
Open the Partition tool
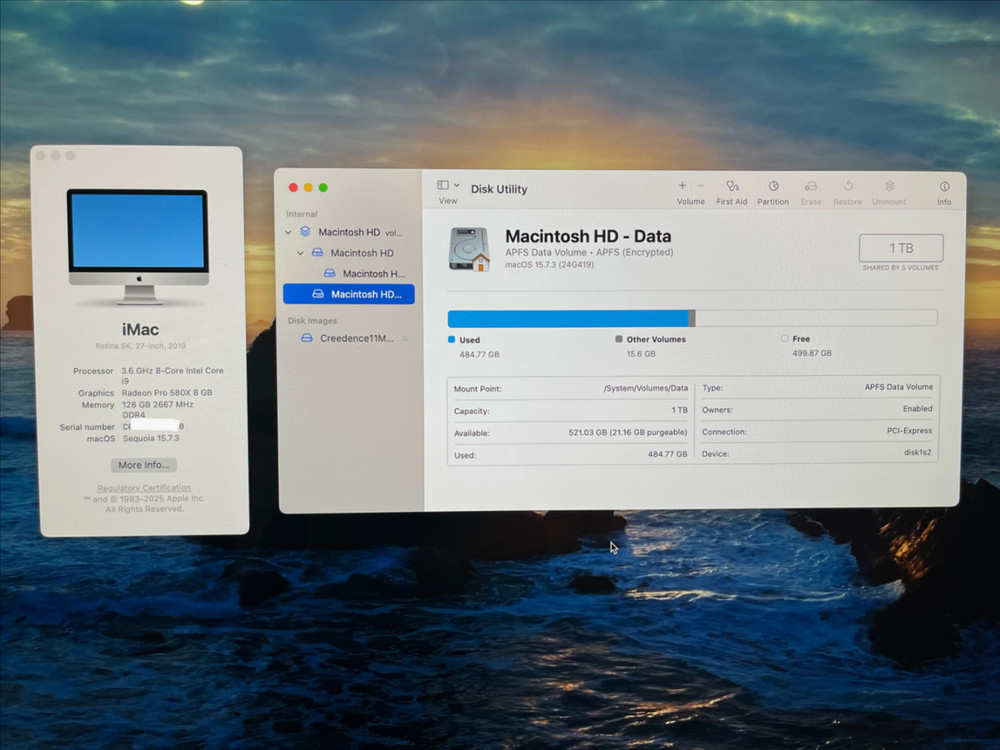pyautogui.click(x=773, y=187)
